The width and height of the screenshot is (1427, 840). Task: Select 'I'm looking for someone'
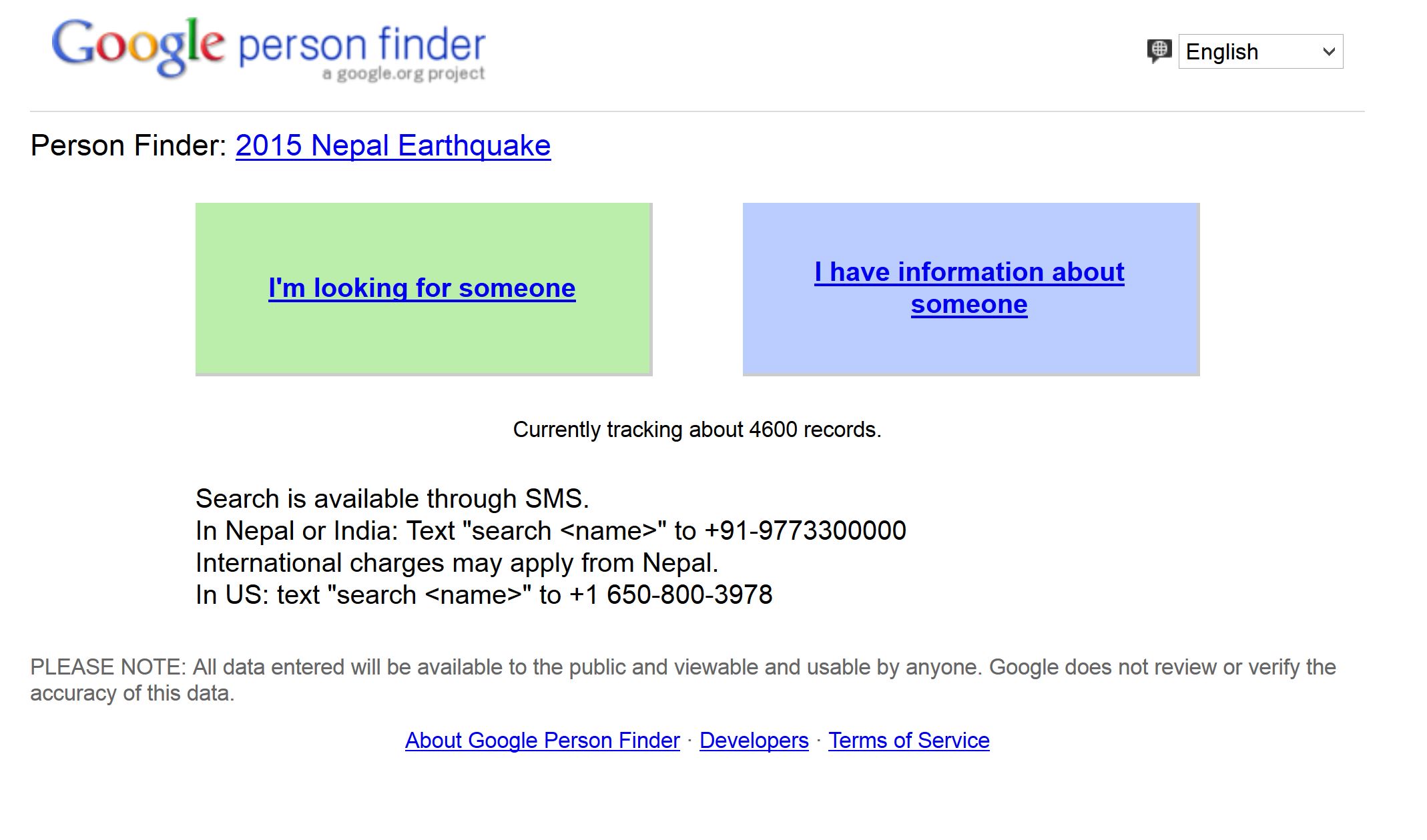point(422,288)
